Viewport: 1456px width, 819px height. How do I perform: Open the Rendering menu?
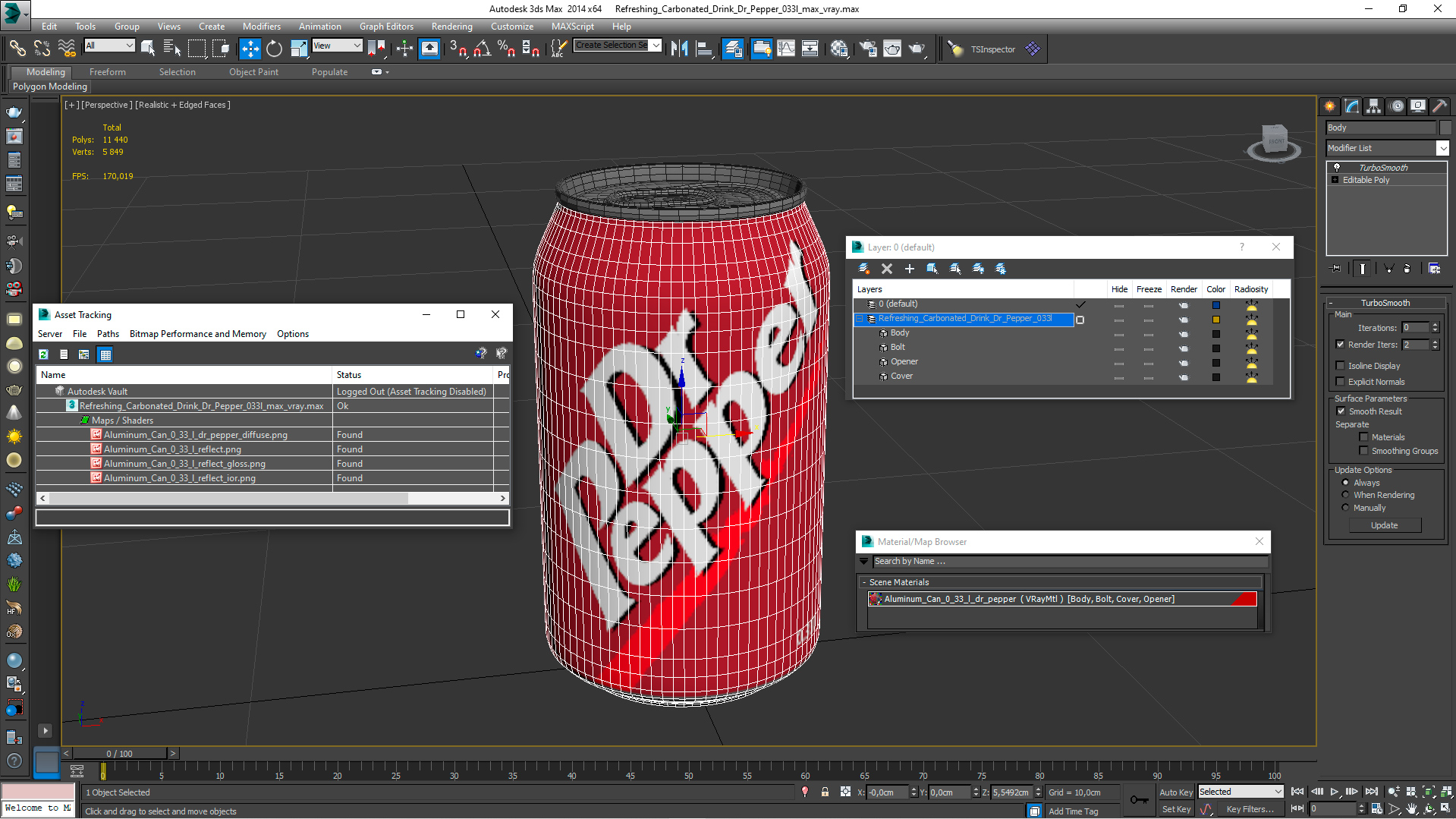click(451, 27)
